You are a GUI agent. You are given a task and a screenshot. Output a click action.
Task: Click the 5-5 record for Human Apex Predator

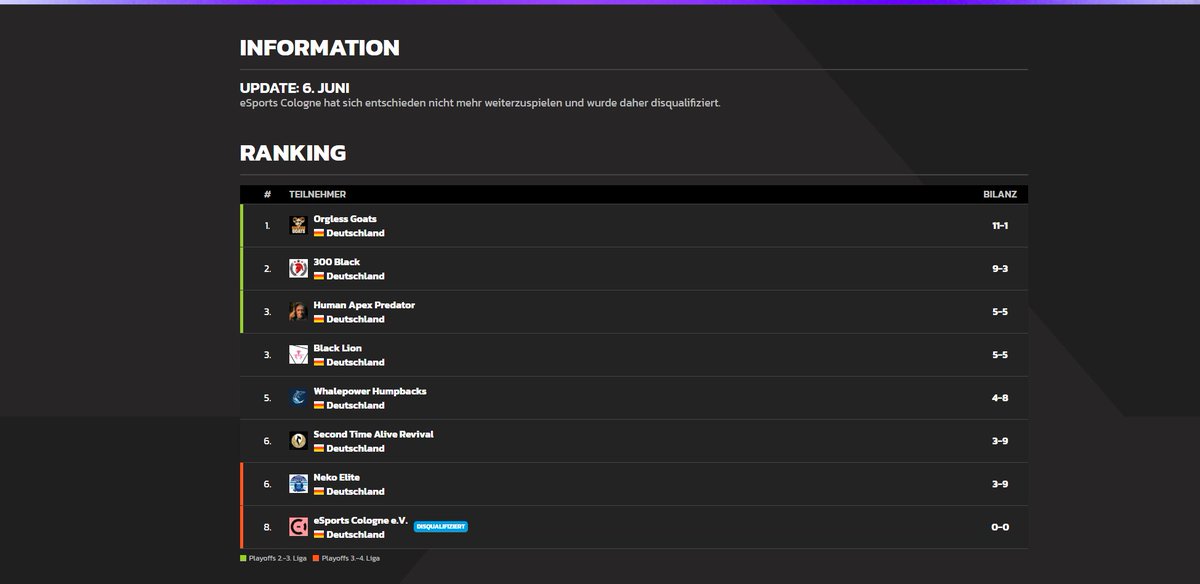click(x=1000, y=312)
